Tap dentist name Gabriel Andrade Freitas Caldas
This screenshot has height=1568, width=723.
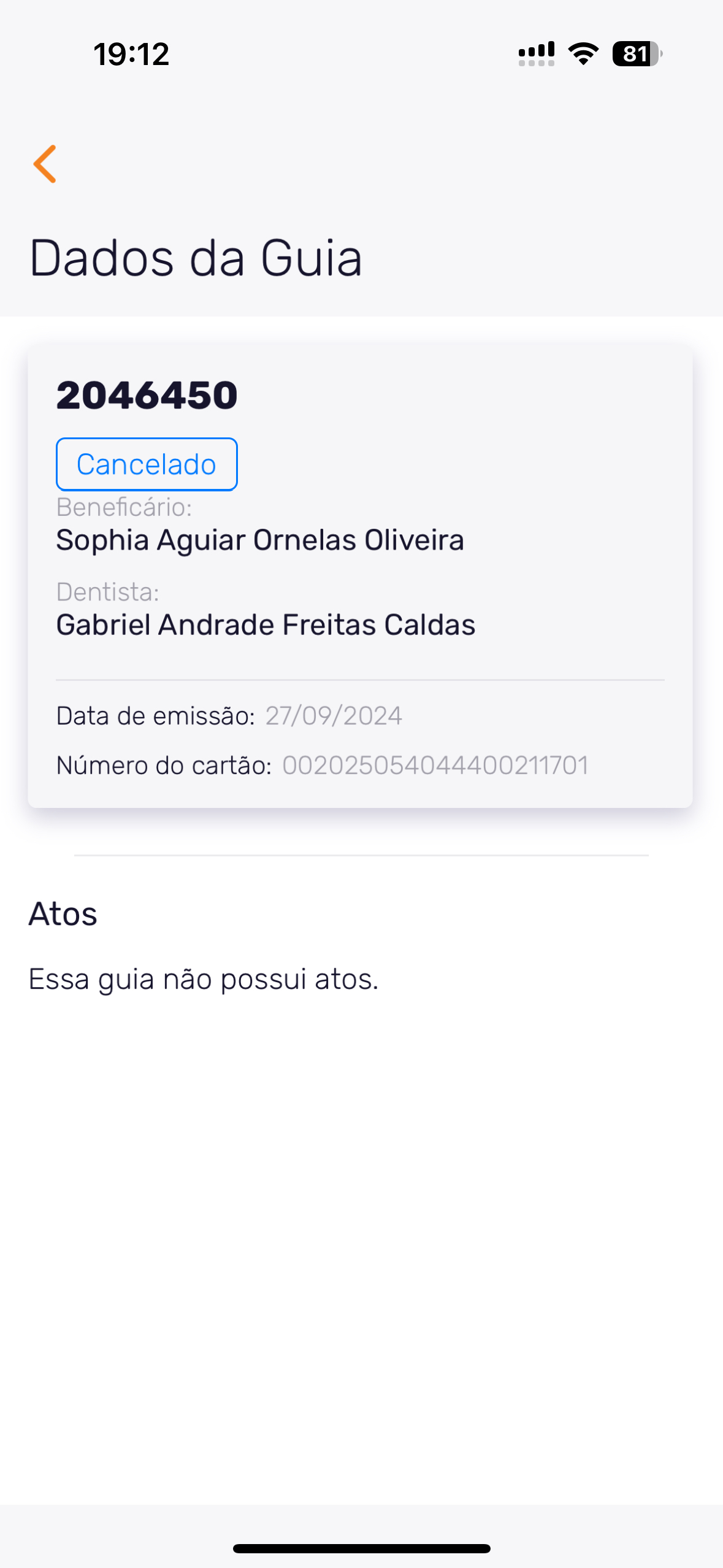tap(266, 625)
